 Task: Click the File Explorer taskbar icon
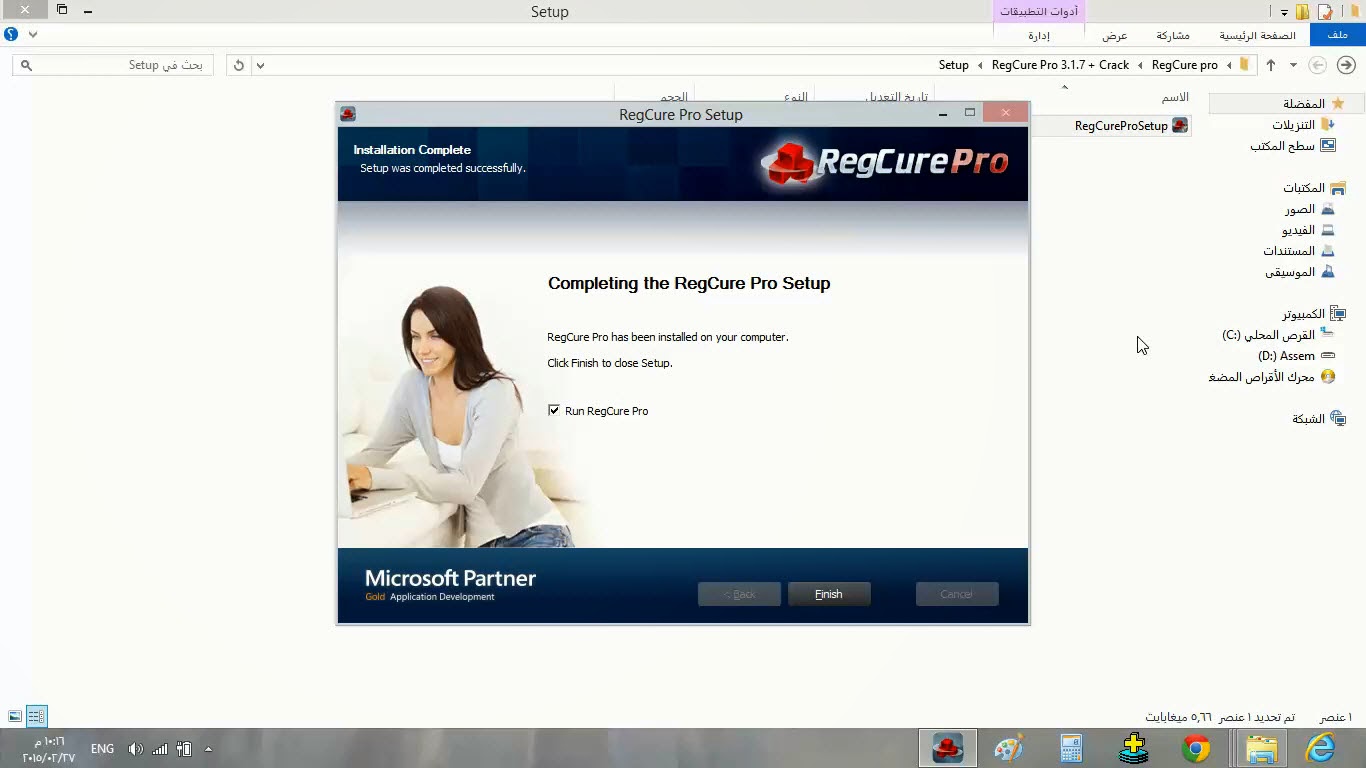[x=1262, y=748]
